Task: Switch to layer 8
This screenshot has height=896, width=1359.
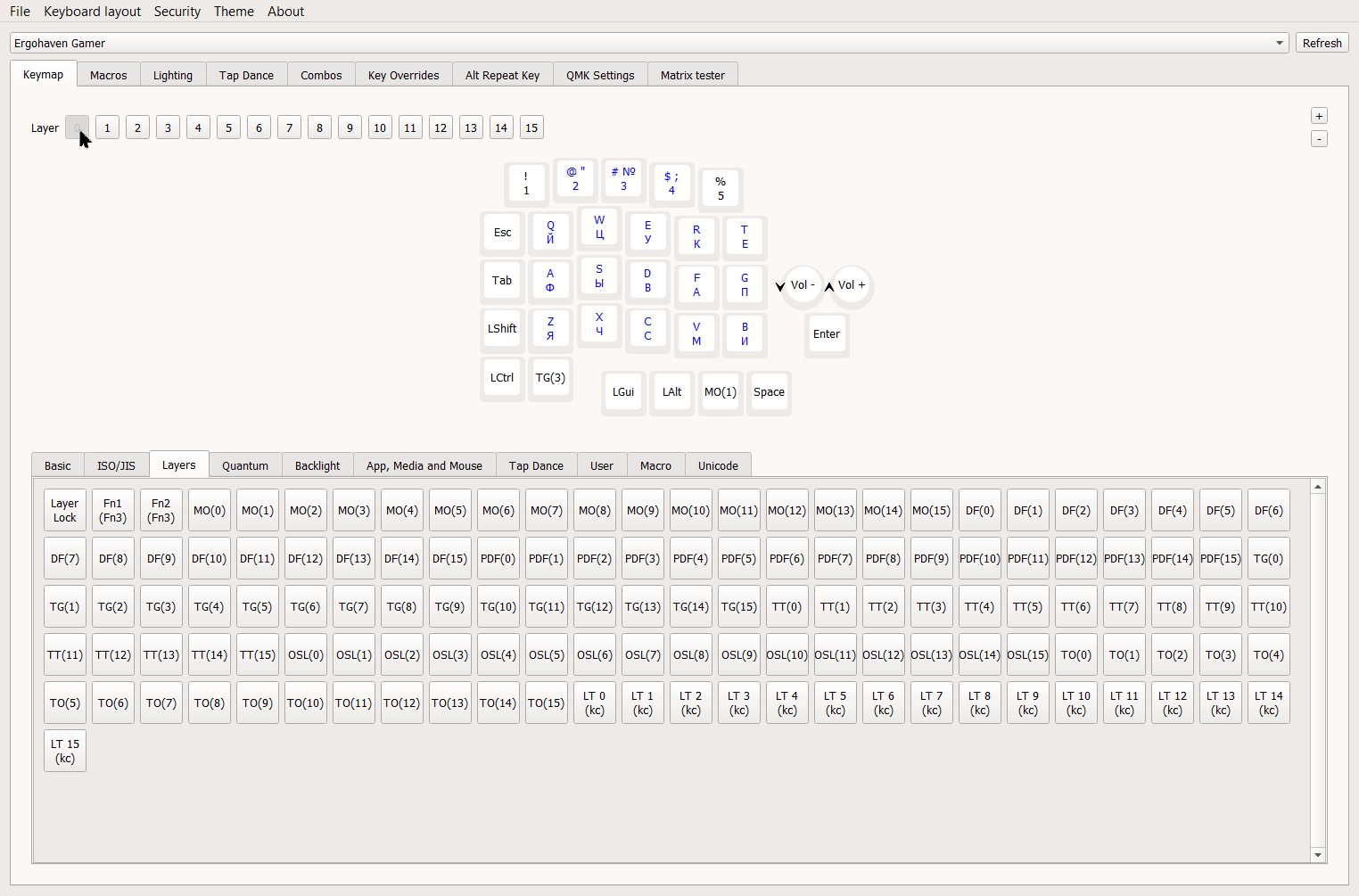Action: [x=319, y=128]
